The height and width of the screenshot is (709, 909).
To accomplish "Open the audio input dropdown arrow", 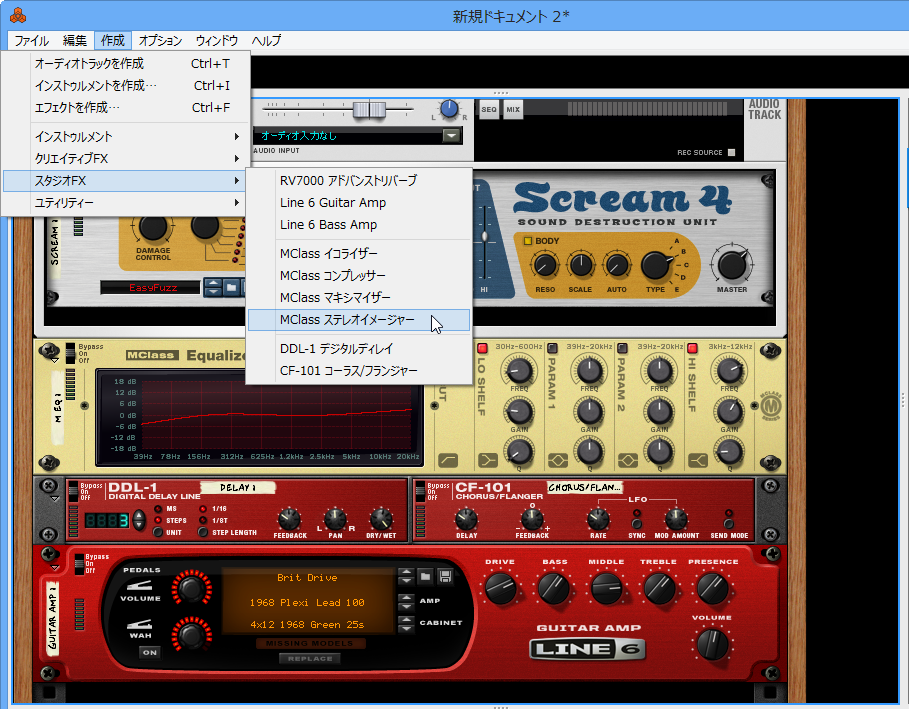I will pos(452,136).
